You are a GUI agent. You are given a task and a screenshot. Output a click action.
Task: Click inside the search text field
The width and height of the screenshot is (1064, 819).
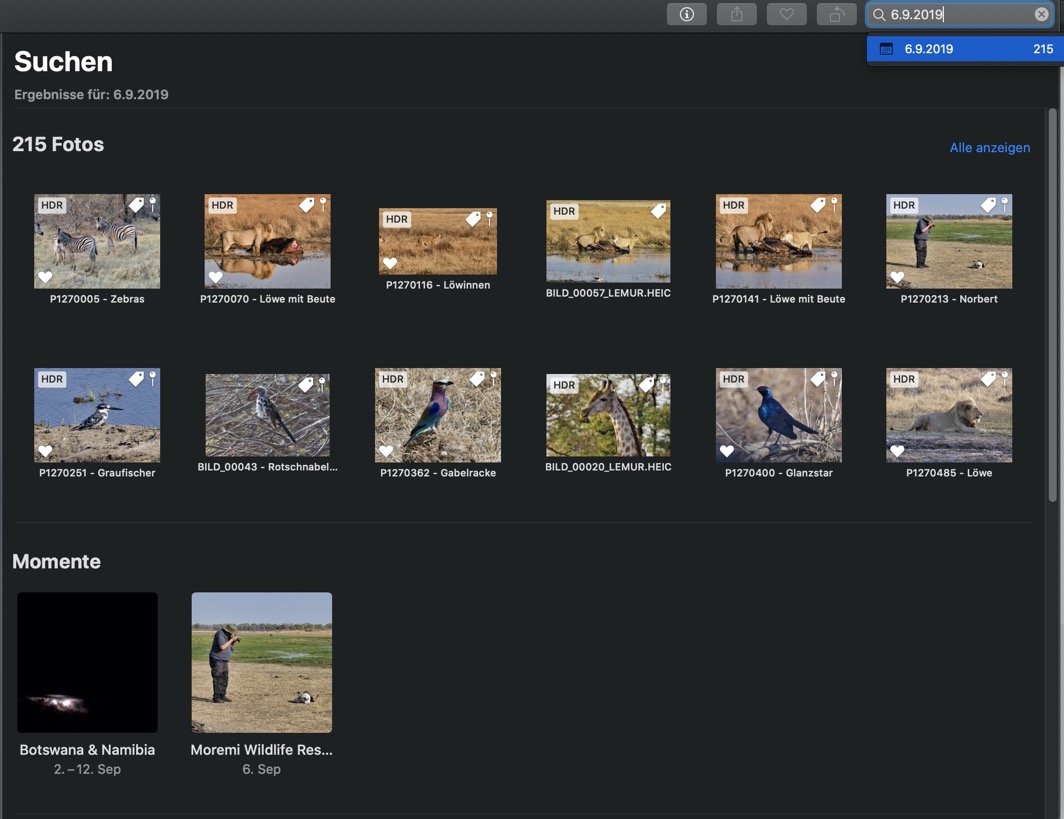click(x=958, y=15)
